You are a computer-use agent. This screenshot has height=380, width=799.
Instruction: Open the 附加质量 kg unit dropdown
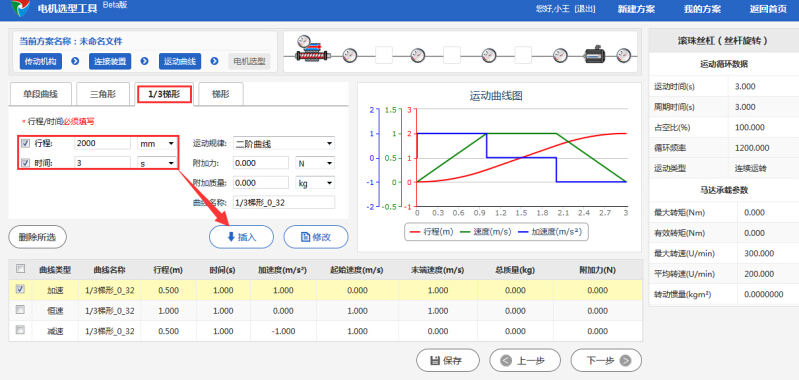[x=315, y=182]
